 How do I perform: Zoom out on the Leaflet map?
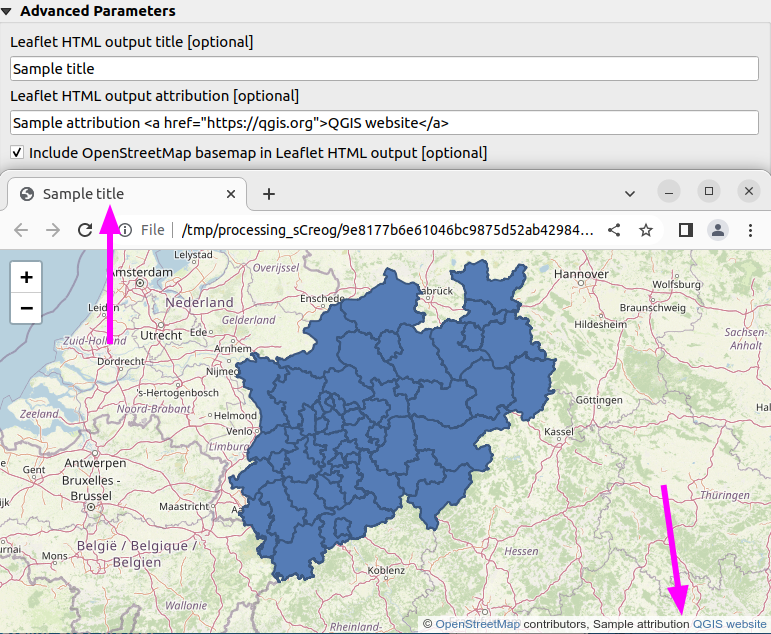(x=26, y=309)
